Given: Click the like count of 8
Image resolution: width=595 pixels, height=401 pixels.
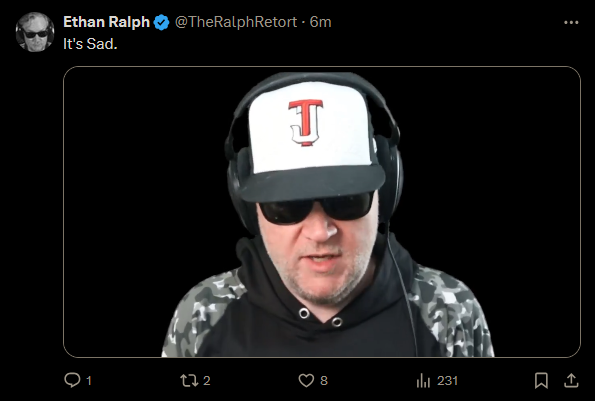Looking at the screenshot, I should pos(324,381).
